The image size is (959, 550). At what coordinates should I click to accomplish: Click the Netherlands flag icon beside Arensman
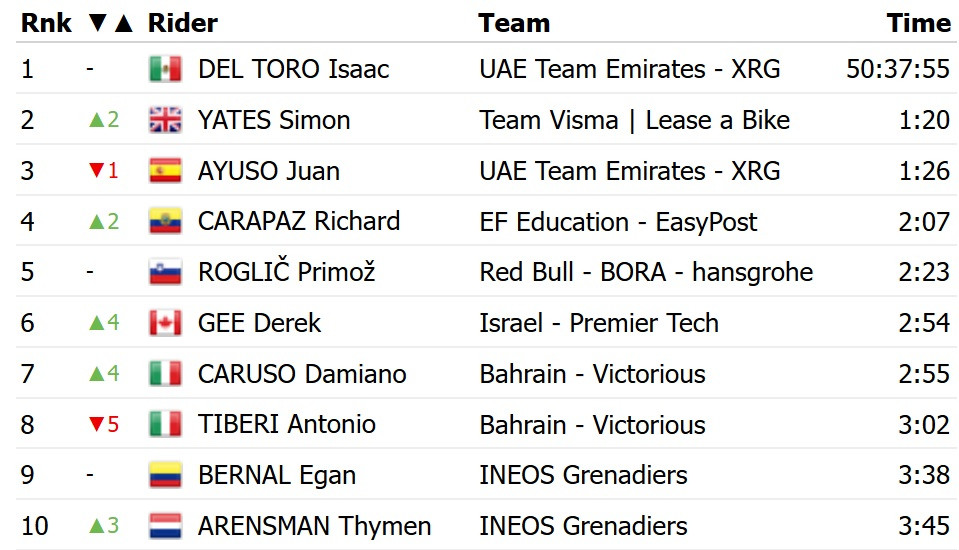(x=165, y=526)
